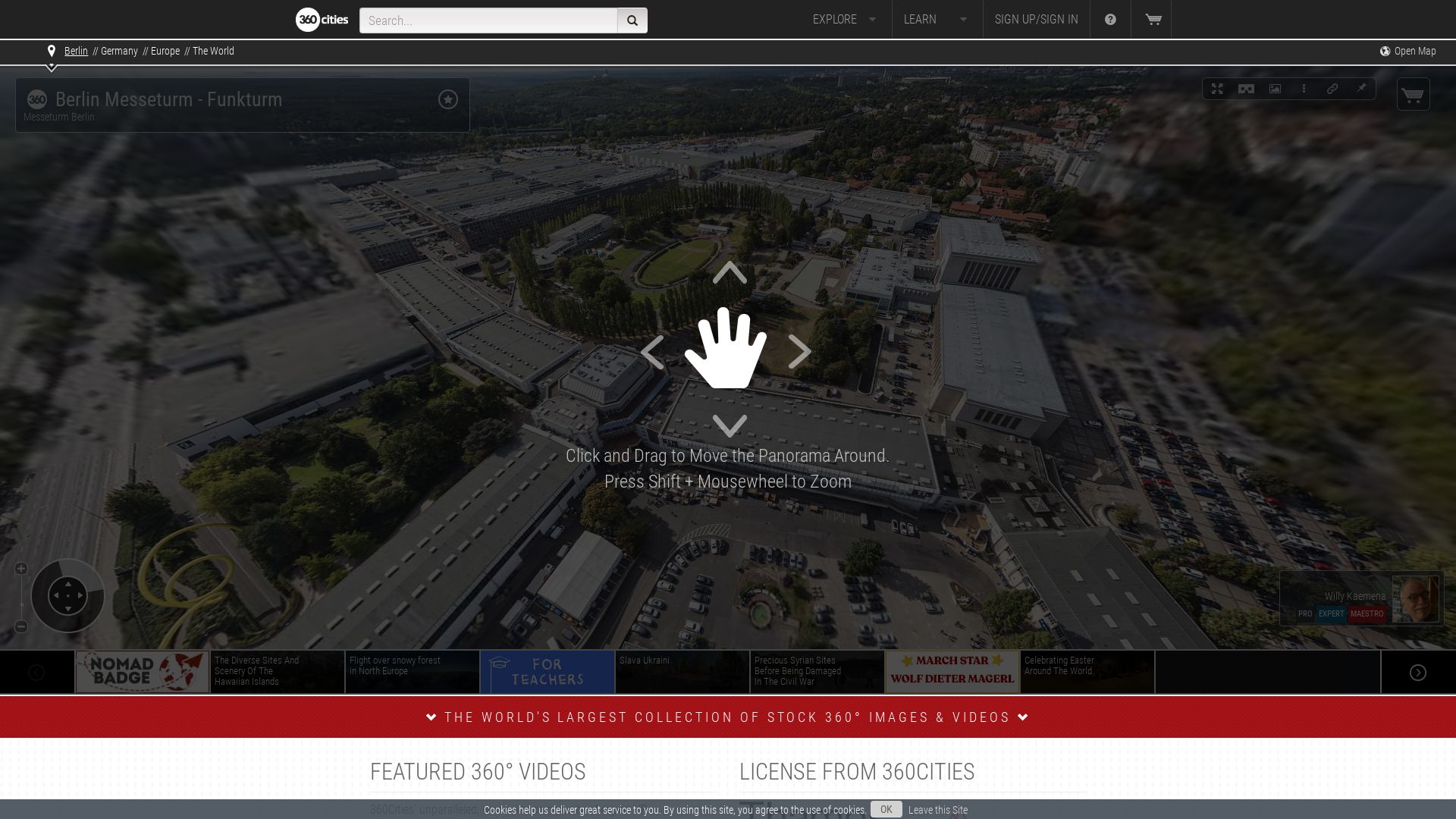Click the large right chevron overlay
1456x819 pixels.
pyautogui.click(x=799, y=352)
